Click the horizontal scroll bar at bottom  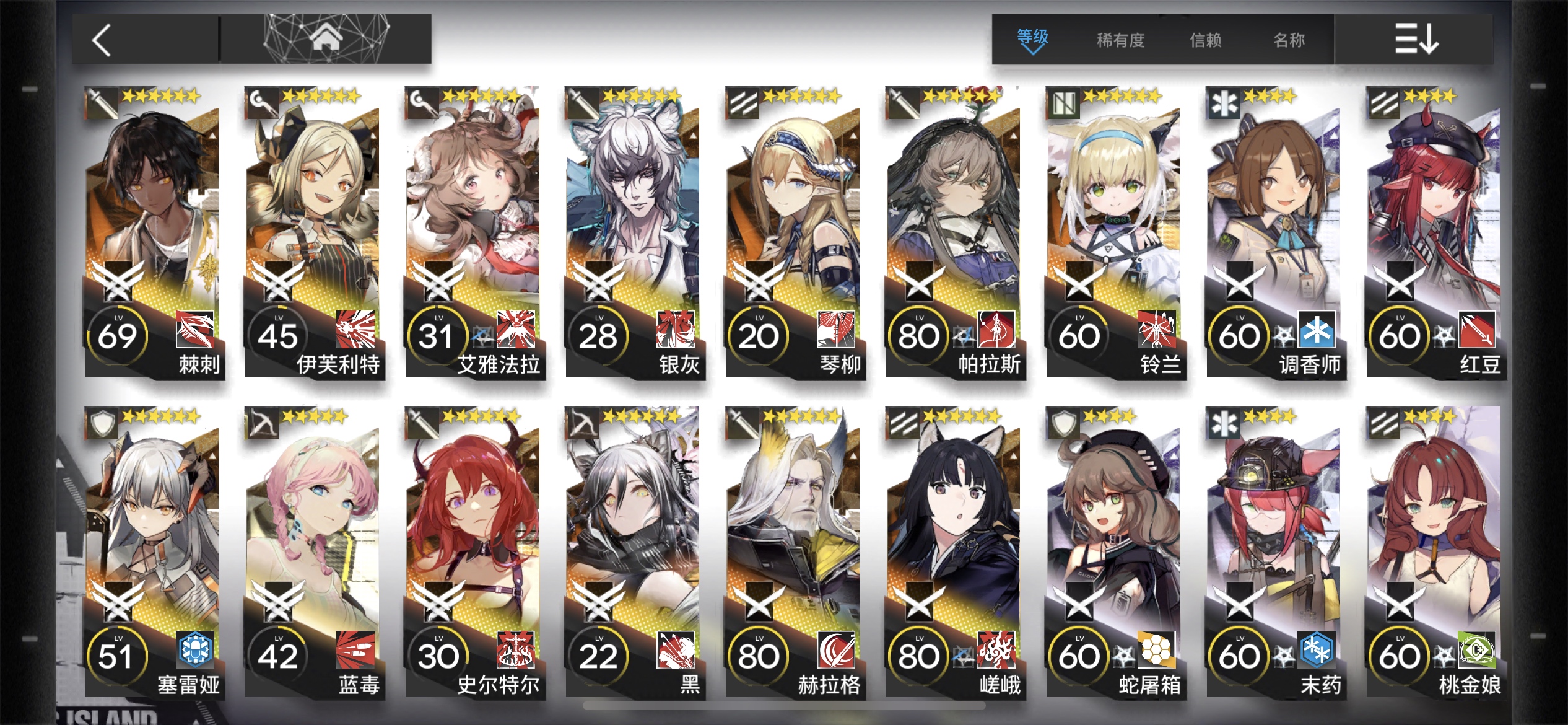[784, 706]
